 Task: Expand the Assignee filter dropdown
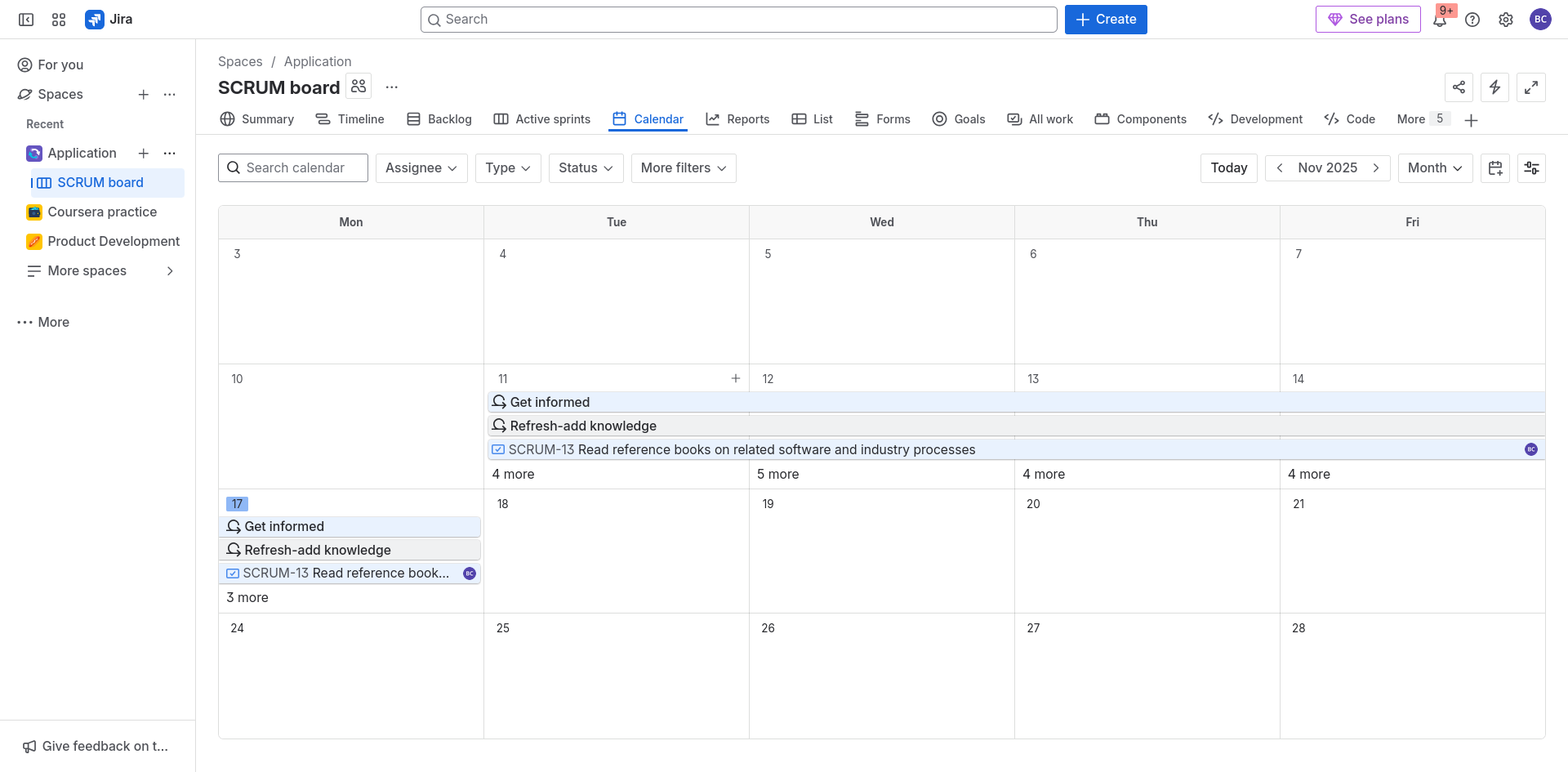[x=421, y=168]
